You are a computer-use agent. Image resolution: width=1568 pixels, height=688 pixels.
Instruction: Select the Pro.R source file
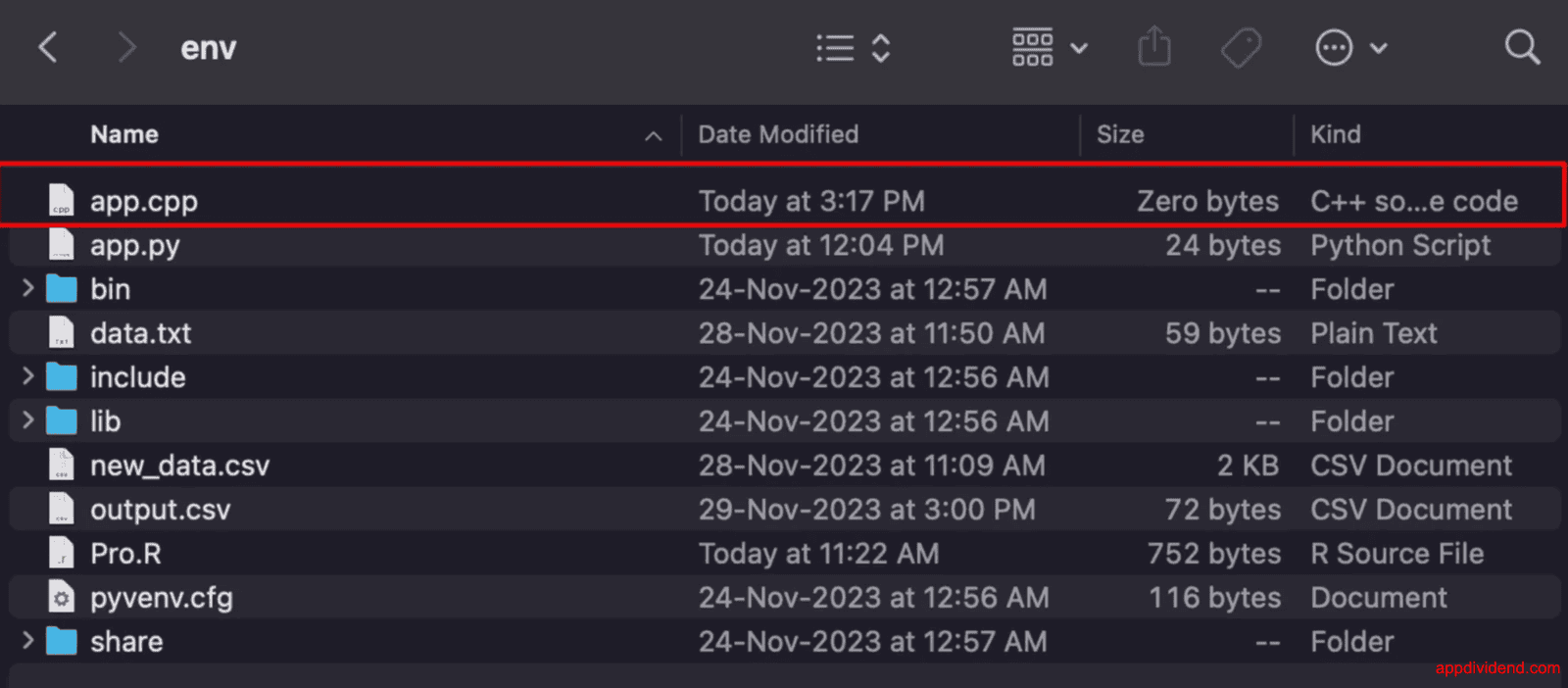click(x=125, y=553)
